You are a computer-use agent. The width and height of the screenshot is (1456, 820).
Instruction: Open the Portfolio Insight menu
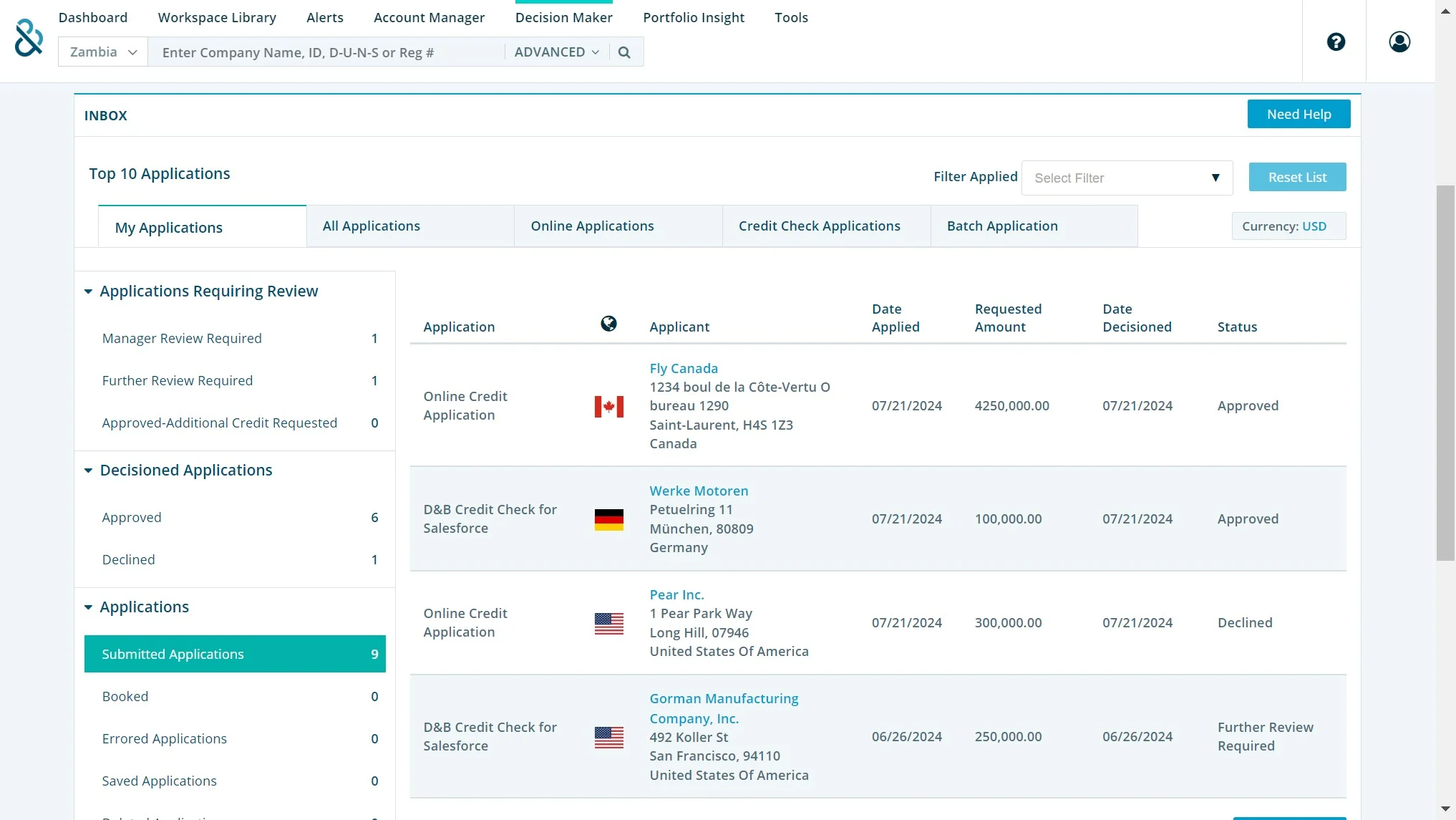pos(693,18)
